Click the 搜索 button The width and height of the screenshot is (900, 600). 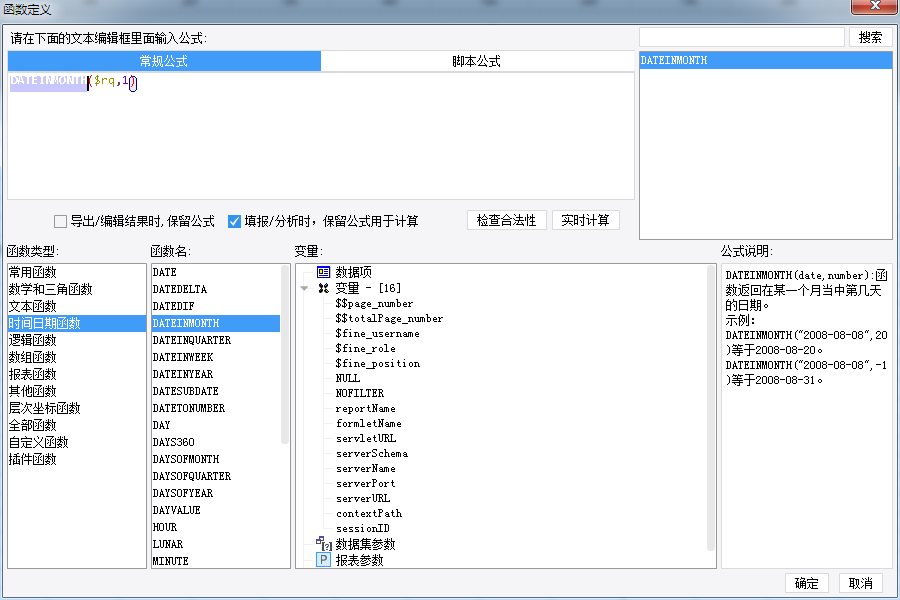(x=870, y=37)
